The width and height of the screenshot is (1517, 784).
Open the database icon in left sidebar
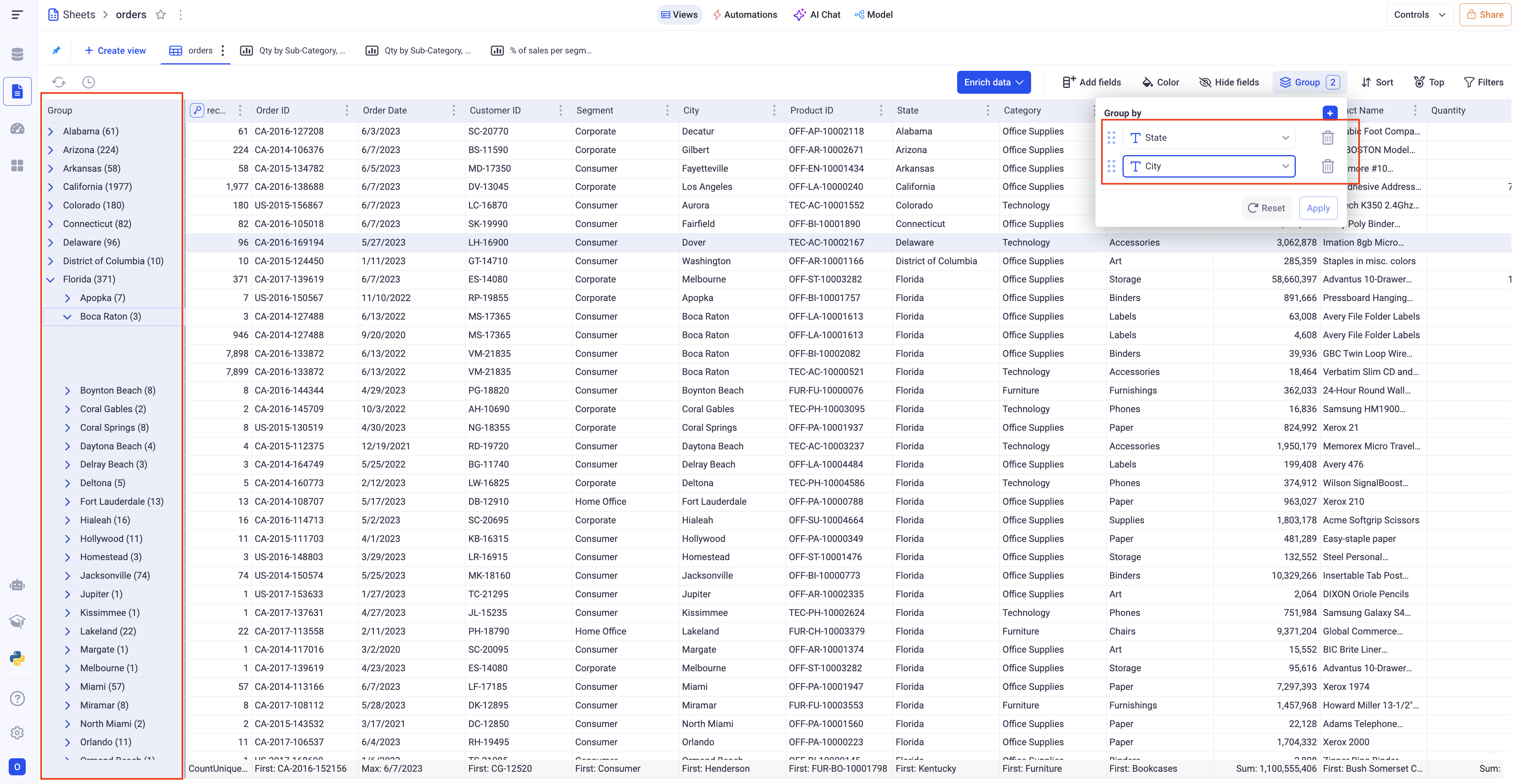tap(17, 55)
